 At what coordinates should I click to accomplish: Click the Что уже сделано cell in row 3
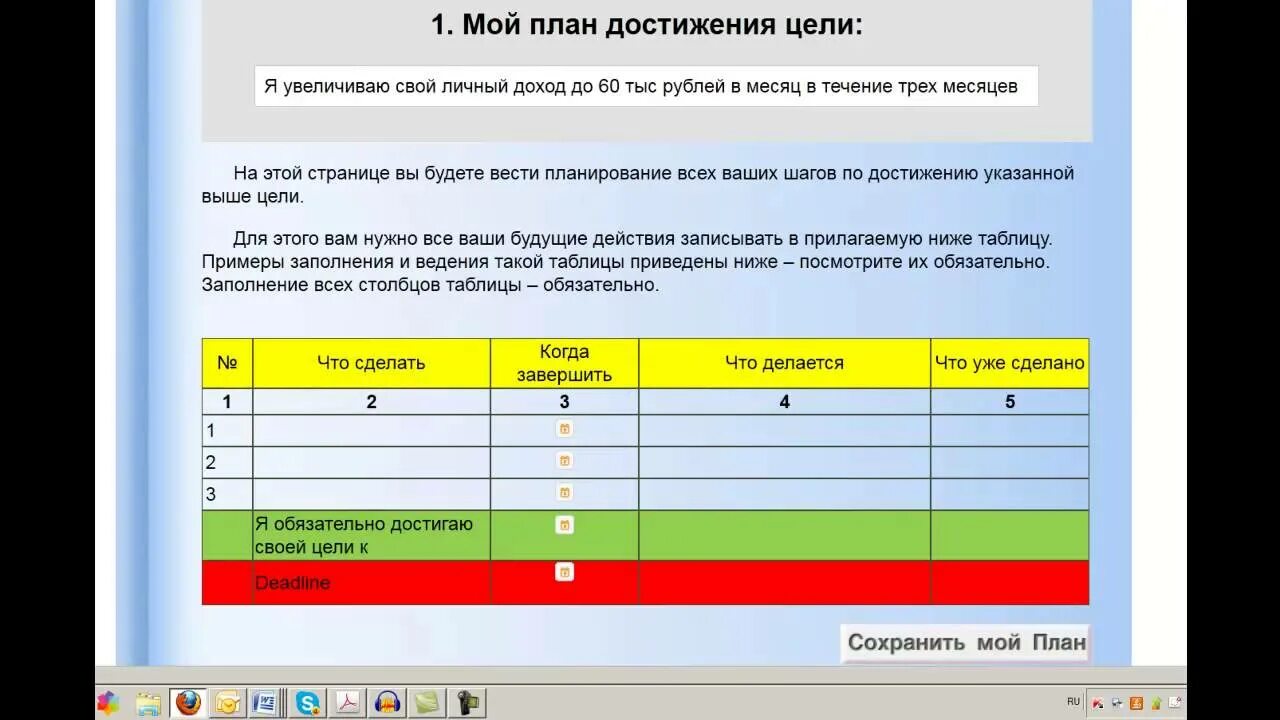[1010, 495]
